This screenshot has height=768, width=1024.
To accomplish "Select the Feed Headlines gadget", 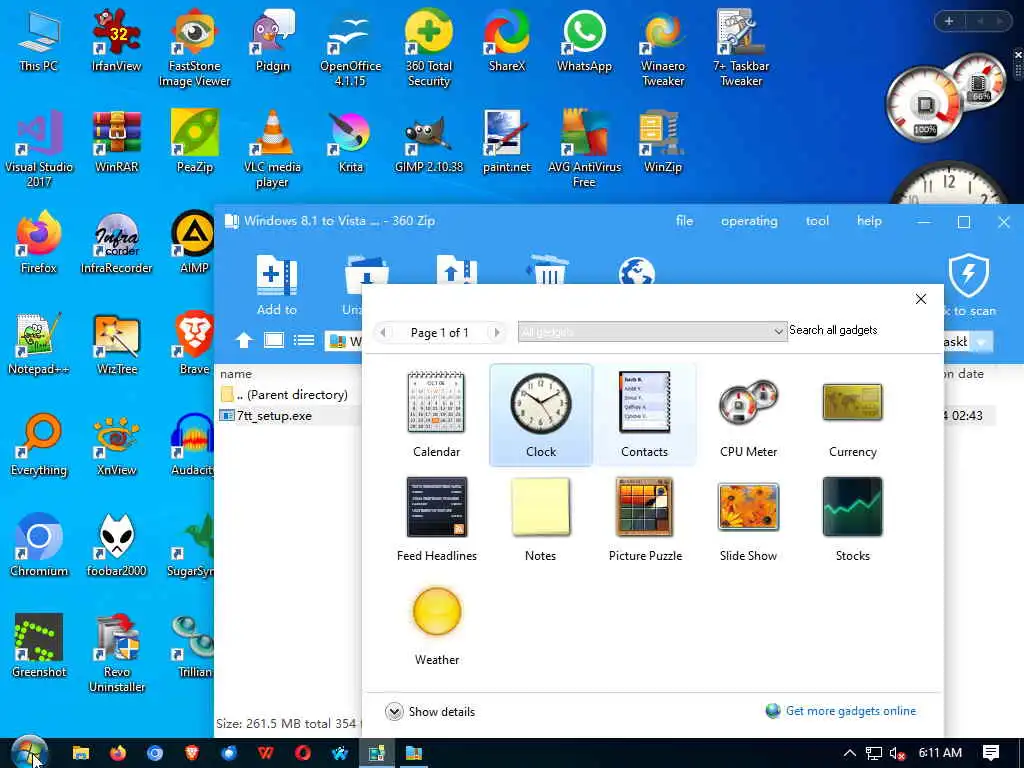I will coord(436,519).
